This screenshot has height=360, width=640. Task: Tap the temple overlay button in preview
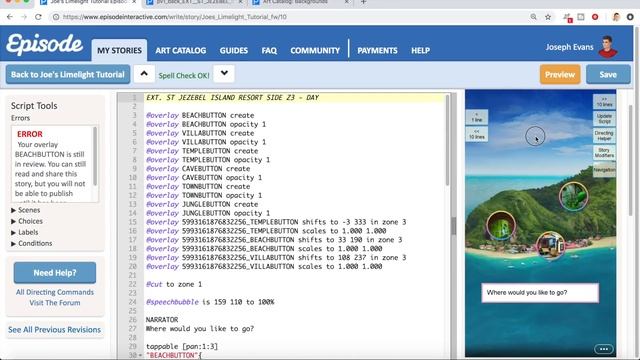[x=501, y=225]
